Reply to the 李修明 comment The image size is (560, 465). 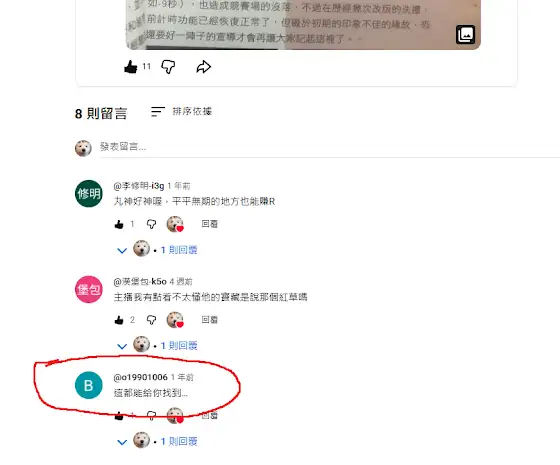[210, 224]
